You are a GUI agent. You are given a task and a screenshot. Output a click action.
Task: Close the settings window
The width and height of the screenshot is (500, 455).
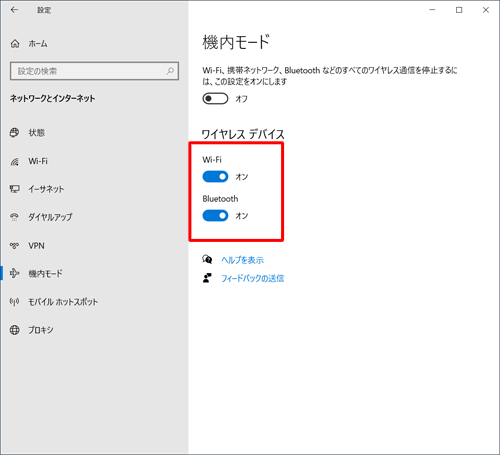coord(486,10)
